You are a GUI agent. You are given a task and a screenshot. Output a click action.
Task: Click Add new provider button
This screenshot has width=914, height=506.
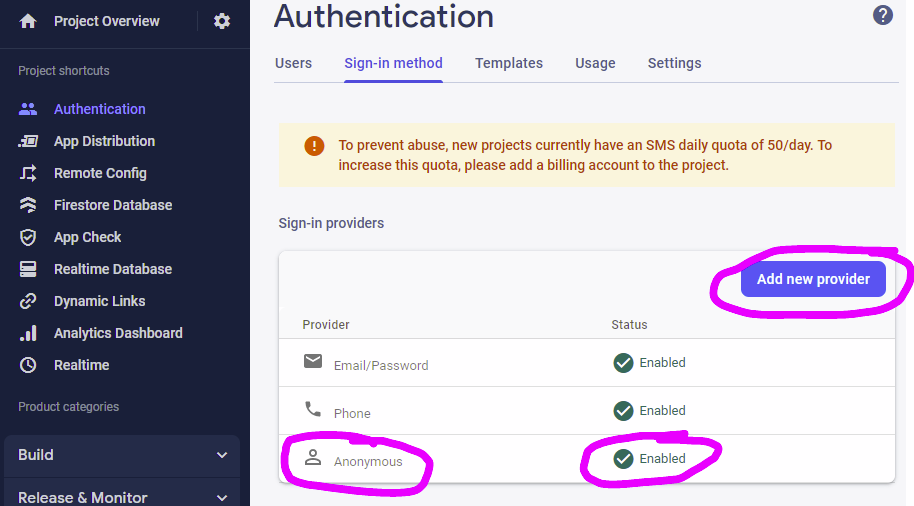813,279
